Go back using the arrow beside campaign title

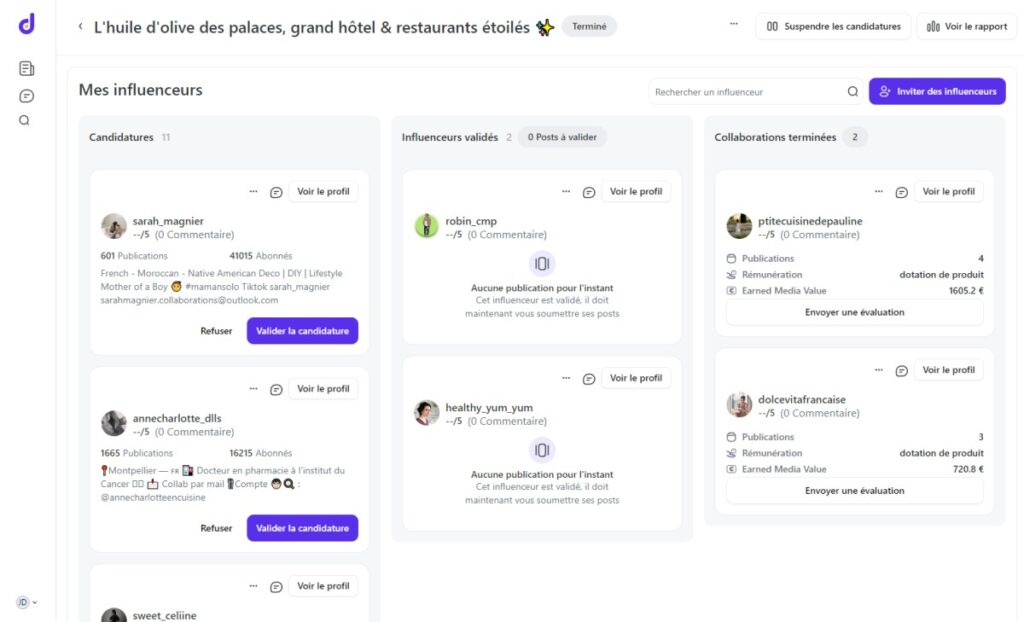(x=80, y=27)
